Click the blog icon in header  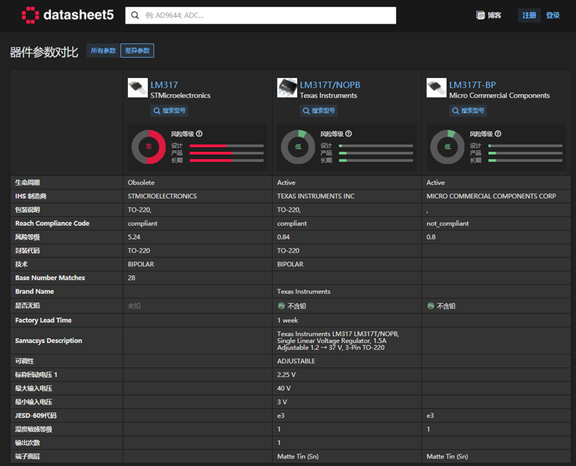(480, 15)
